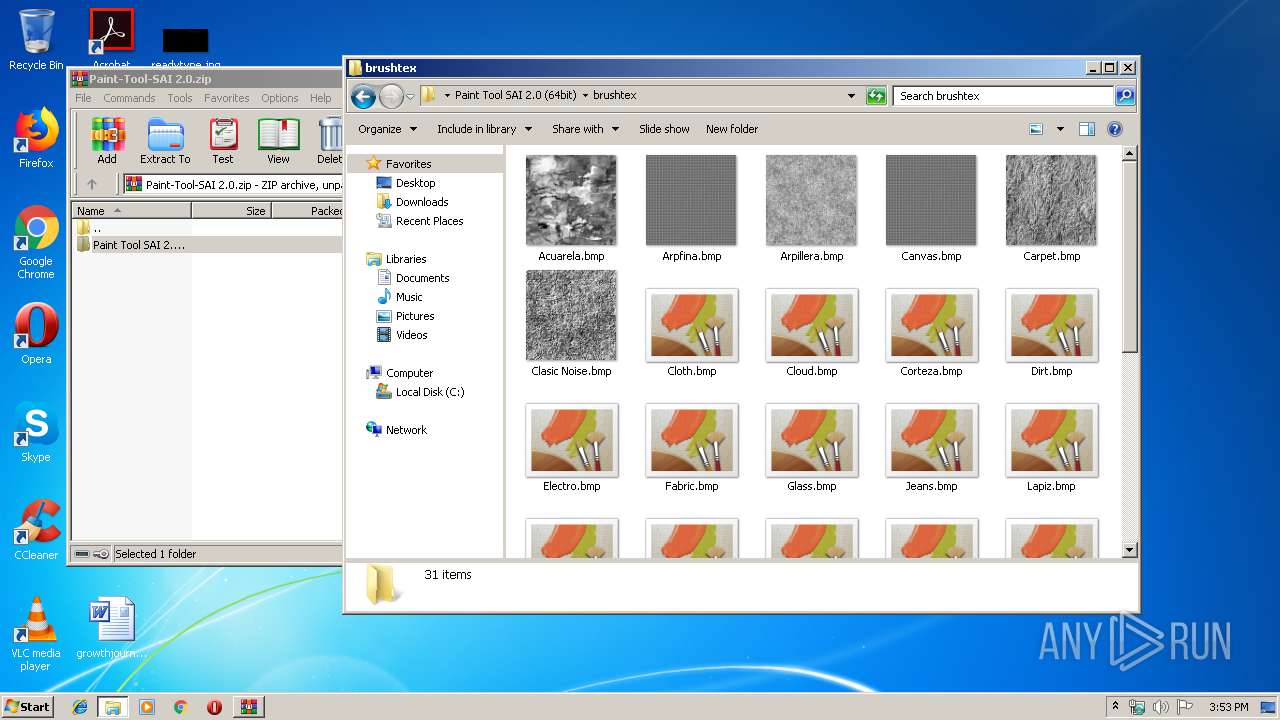Screen dimensions: 1280x720
Task: Select the Paint Tool SAI 2 folder row
Action: (x=207, y=245)
